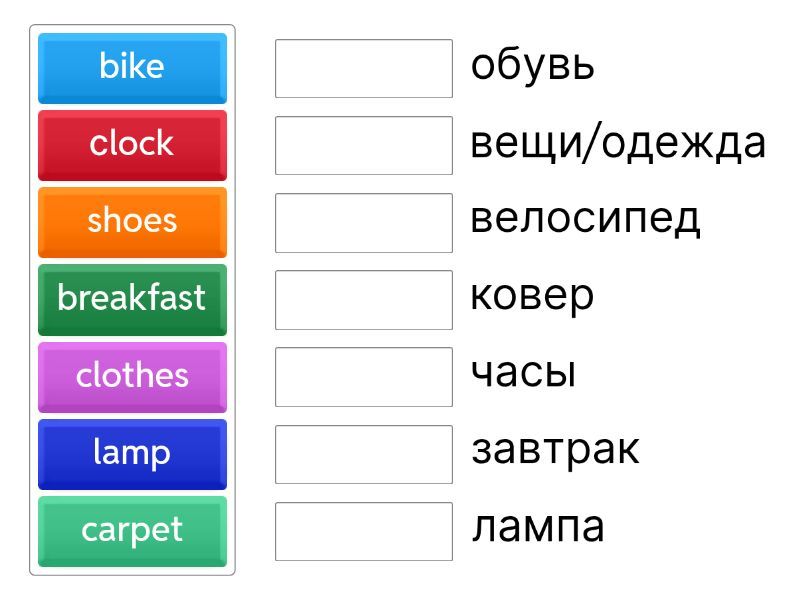Select the green 'breakfast' tile
The height and width of the screenshot is (600, 800).
[x=132, y=298]
